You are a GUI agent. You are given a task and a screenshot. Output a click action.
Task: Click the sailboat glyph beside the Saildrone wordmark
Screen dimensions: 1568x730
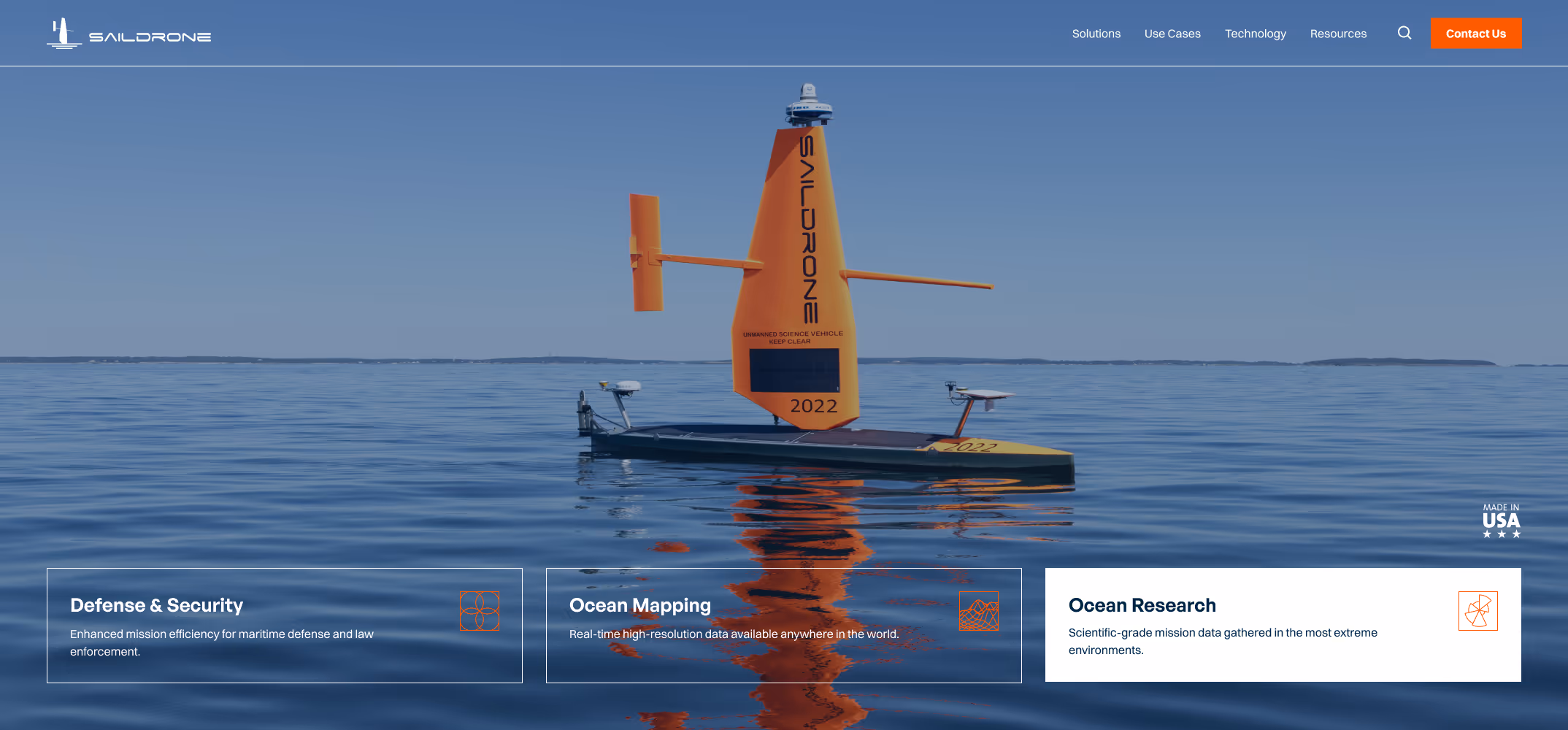click(x=64, y=32)
